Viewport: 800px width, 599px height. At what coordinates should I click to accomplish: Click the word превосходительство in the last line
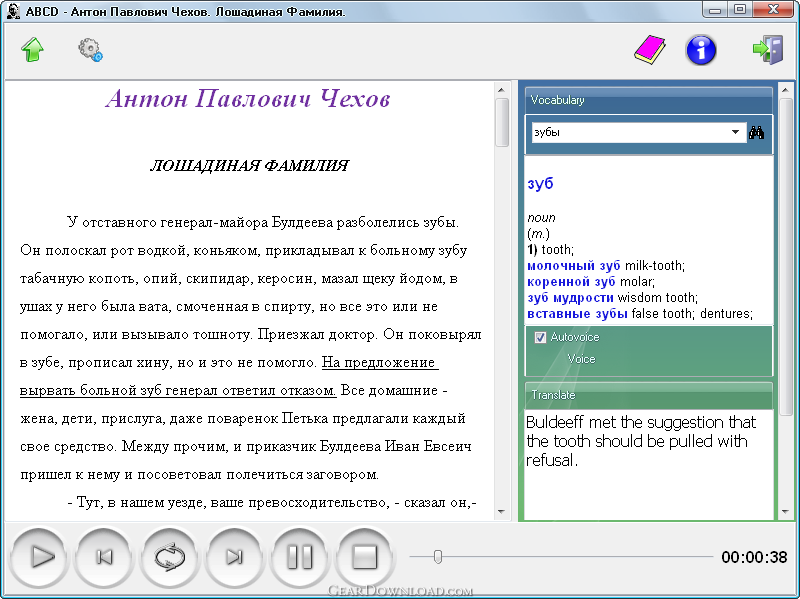tap(319, 503)
